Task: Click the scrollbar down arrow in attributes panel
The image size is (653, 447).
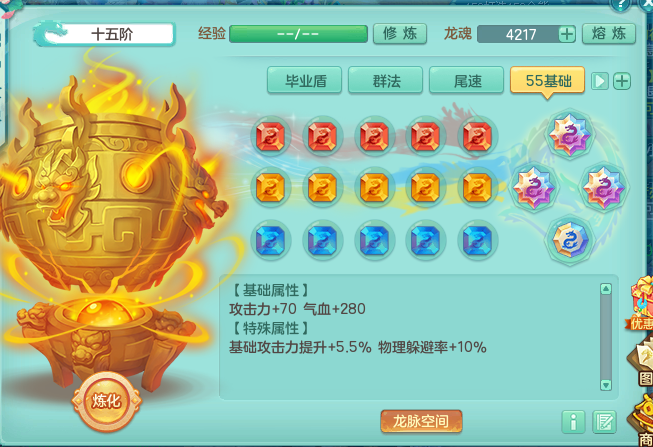Action: tap(606, 385)
